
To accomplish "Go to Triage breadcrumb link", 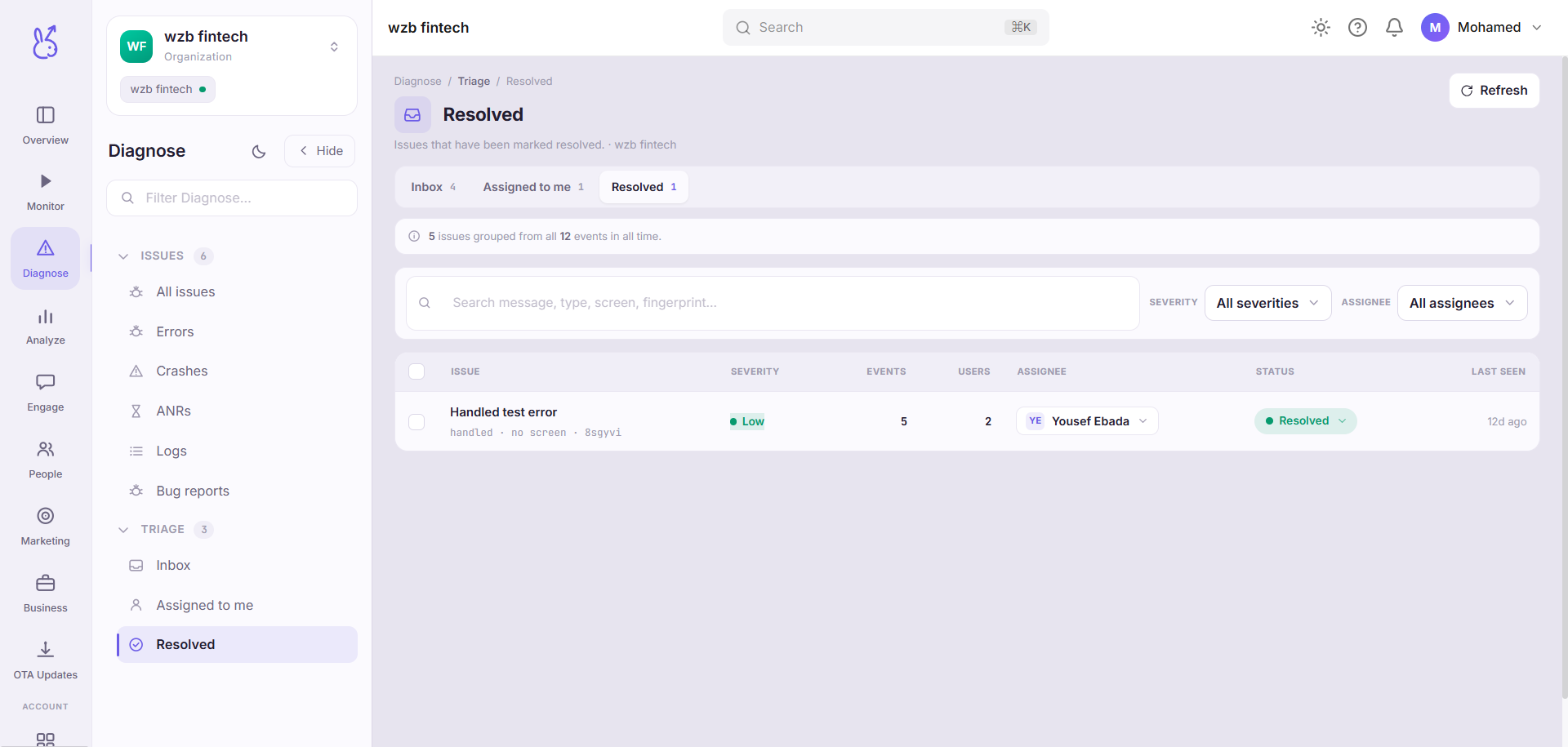I will point(474,82).
